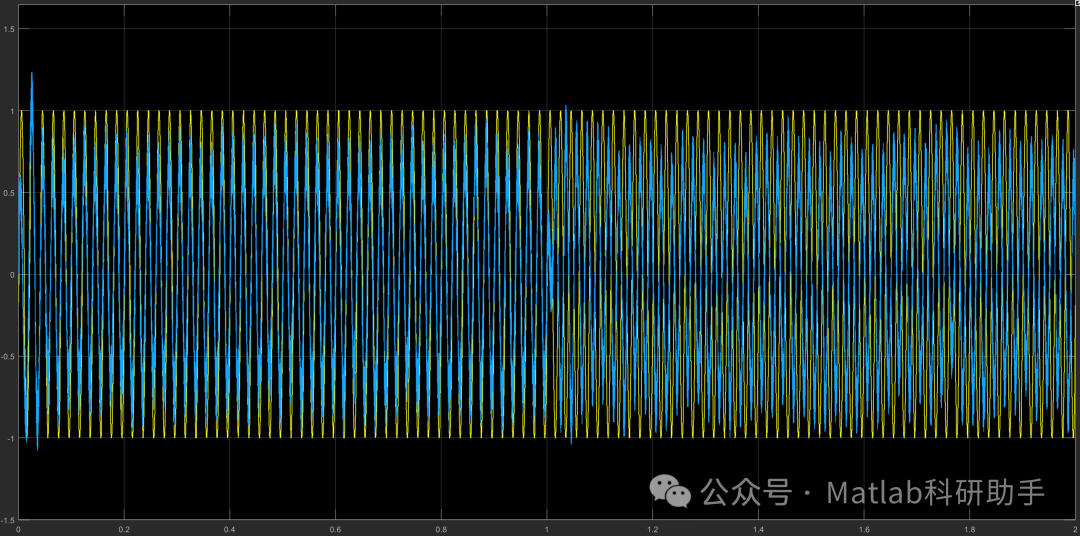Click the 1.8 tick label on the time axis
The image size is (1080, 536).
coord(969,530)
